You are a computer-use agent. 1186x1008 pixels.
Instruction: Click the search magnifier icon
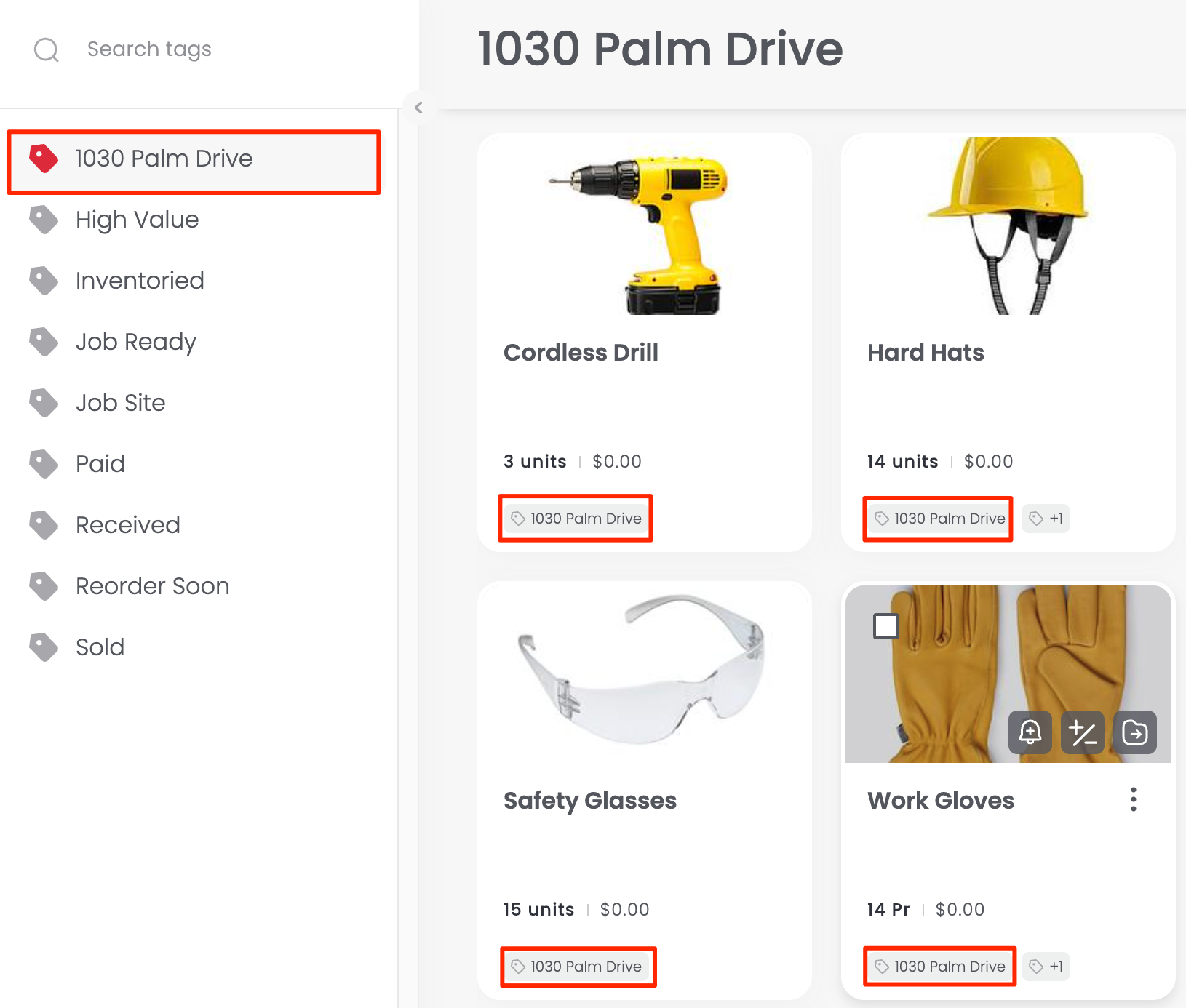[47, 49]
